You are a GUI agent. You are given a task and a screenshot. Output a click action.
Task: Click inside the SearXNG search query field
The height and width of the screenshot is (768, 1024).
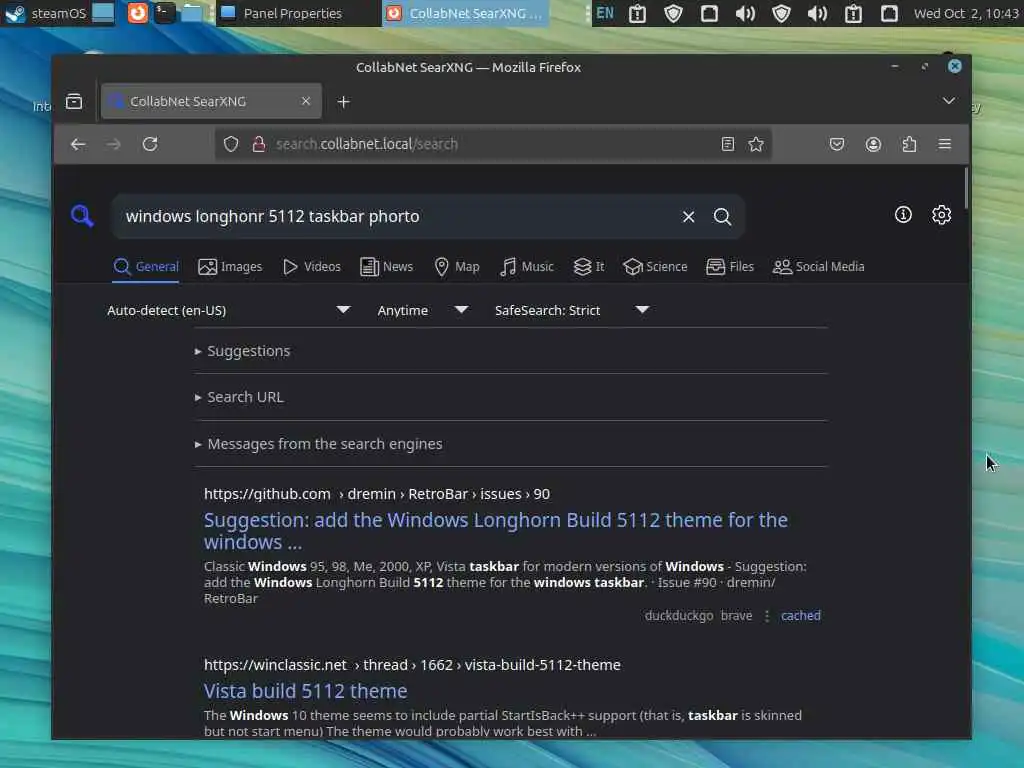coord(398,217)
